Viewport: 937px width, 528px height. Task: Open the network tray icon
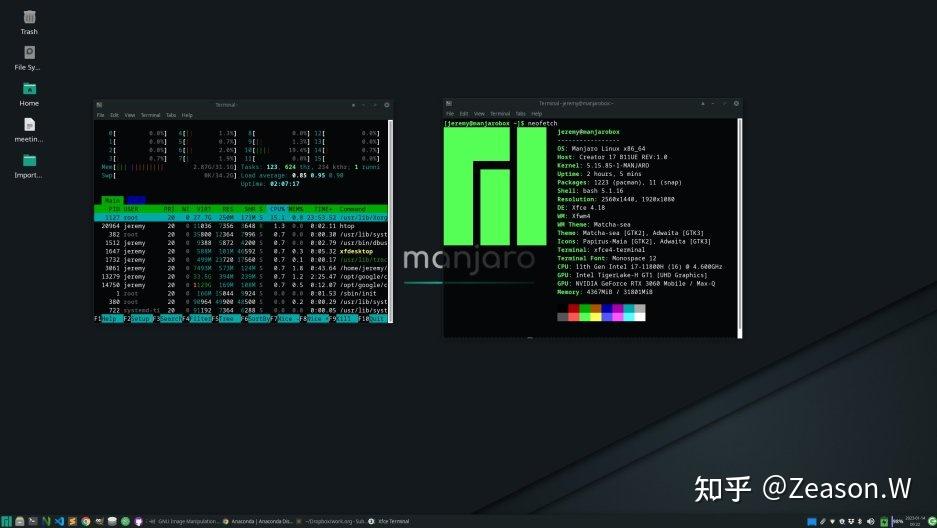click(832, 521)
